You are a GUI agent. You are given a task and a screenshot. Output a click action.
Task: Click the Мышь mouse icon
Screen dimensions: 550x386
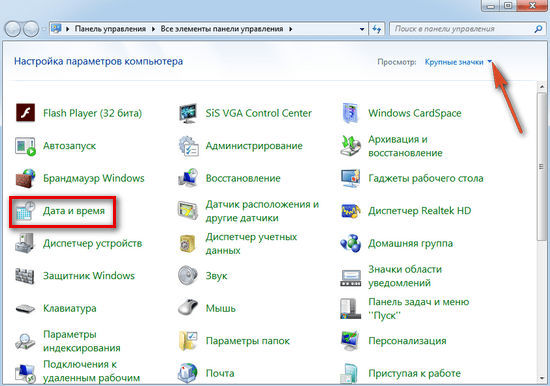[x=188, y=308]
